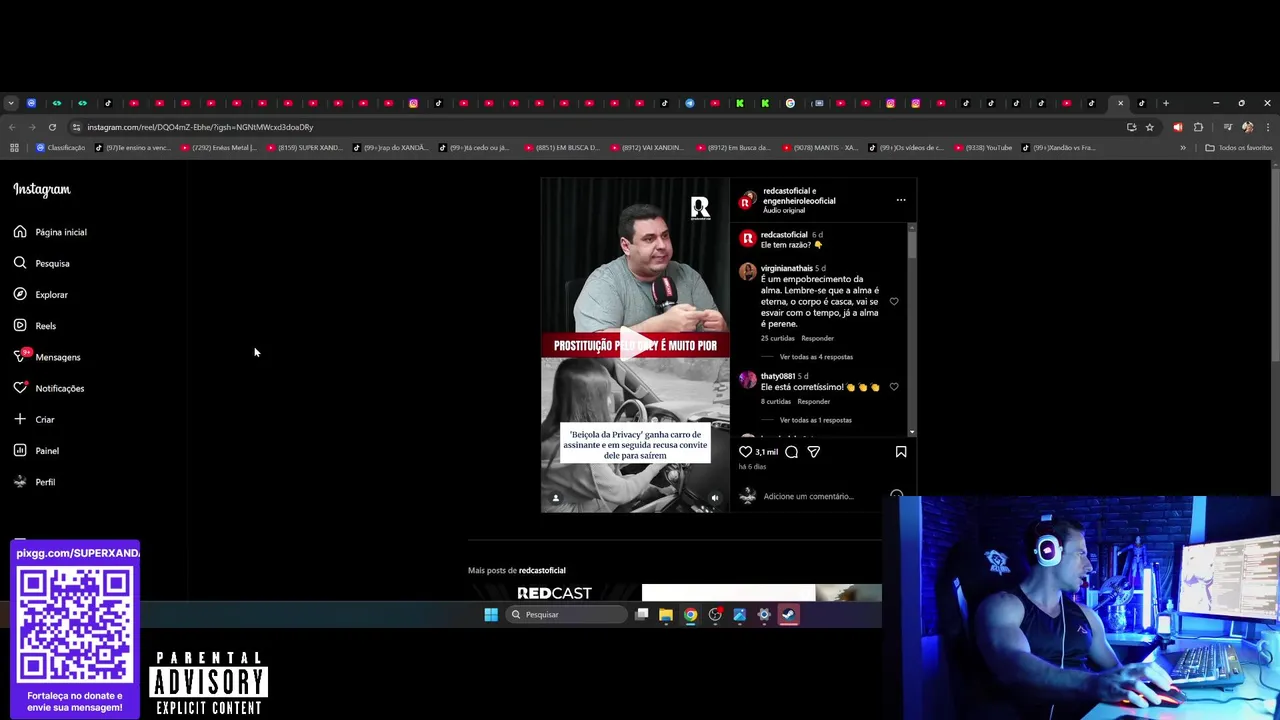
Task: Open Painel dashboard in the sidebar
Action: (36, 451)
